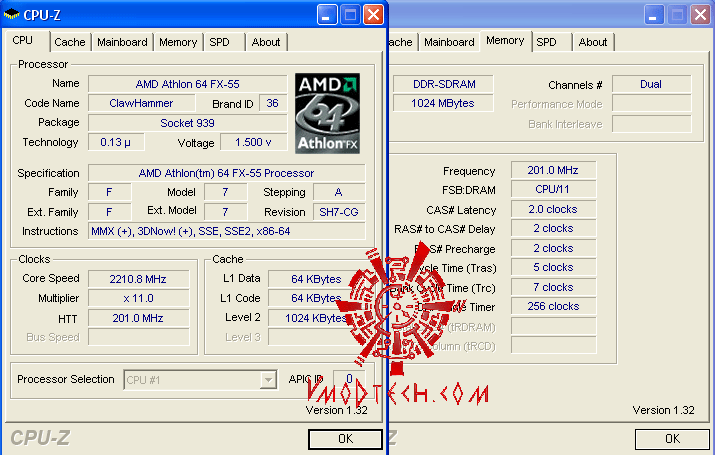Click the Name field AMD Athlon 64 FX-55

[x=187, y=84]
